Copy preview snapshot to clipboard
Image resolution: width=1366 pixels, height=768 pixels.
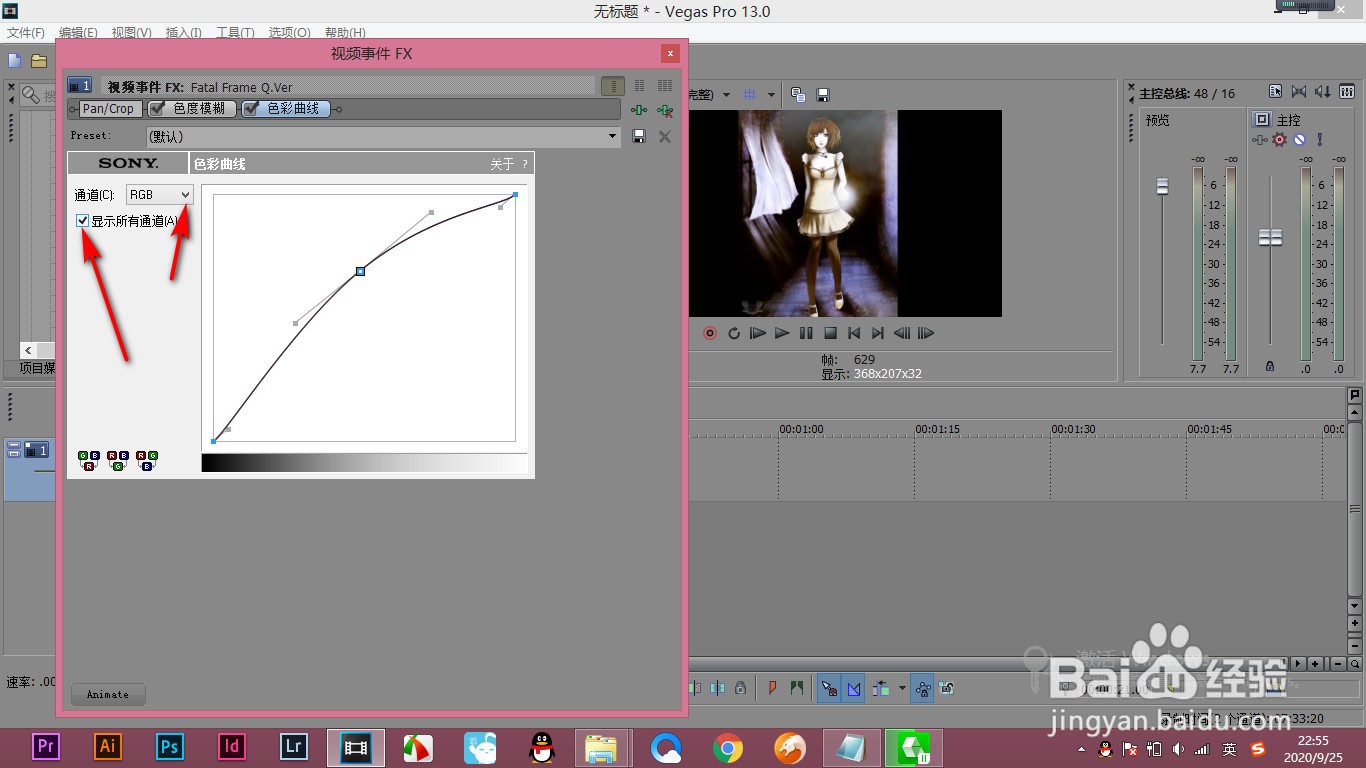click(798, 95)
